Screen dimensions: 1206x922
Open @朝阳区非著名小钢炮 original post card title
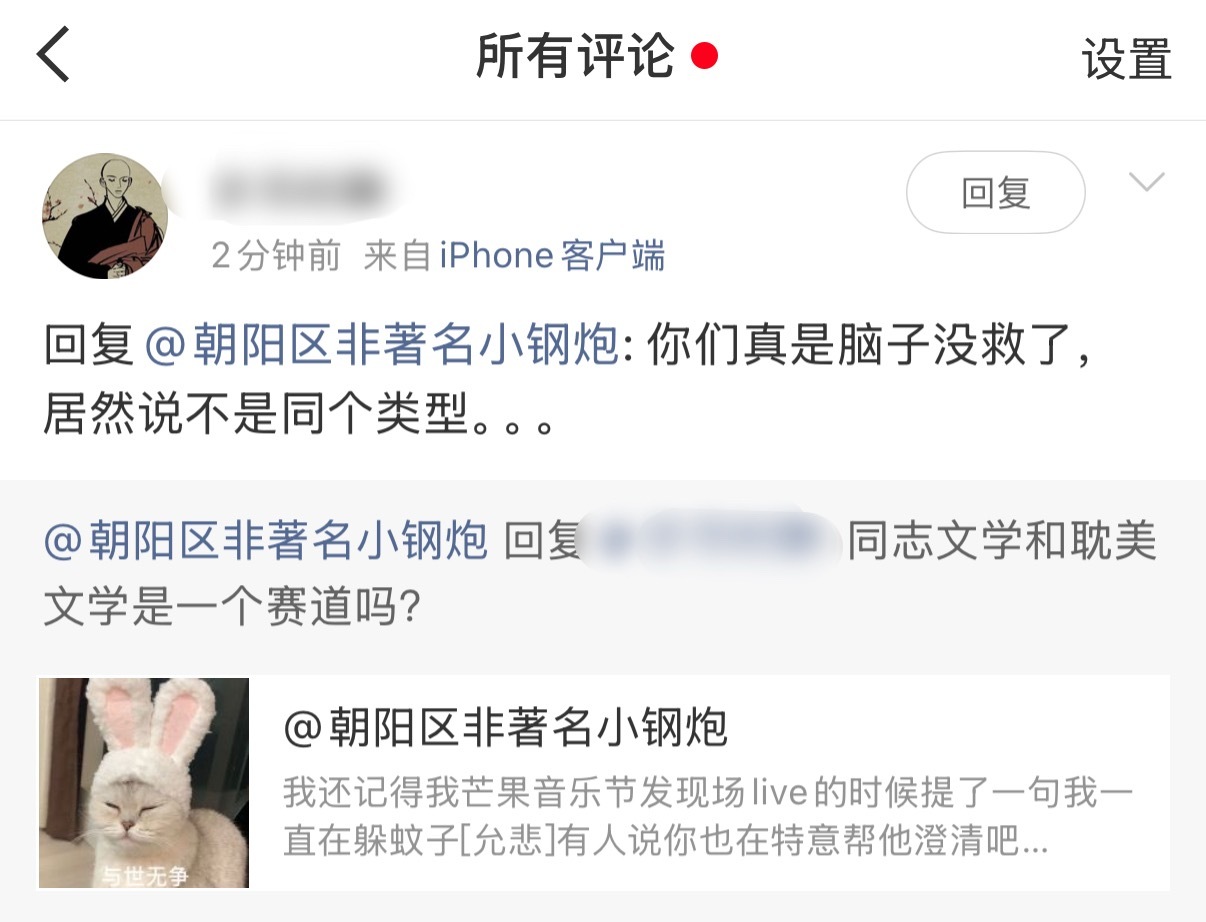point(505,728)
